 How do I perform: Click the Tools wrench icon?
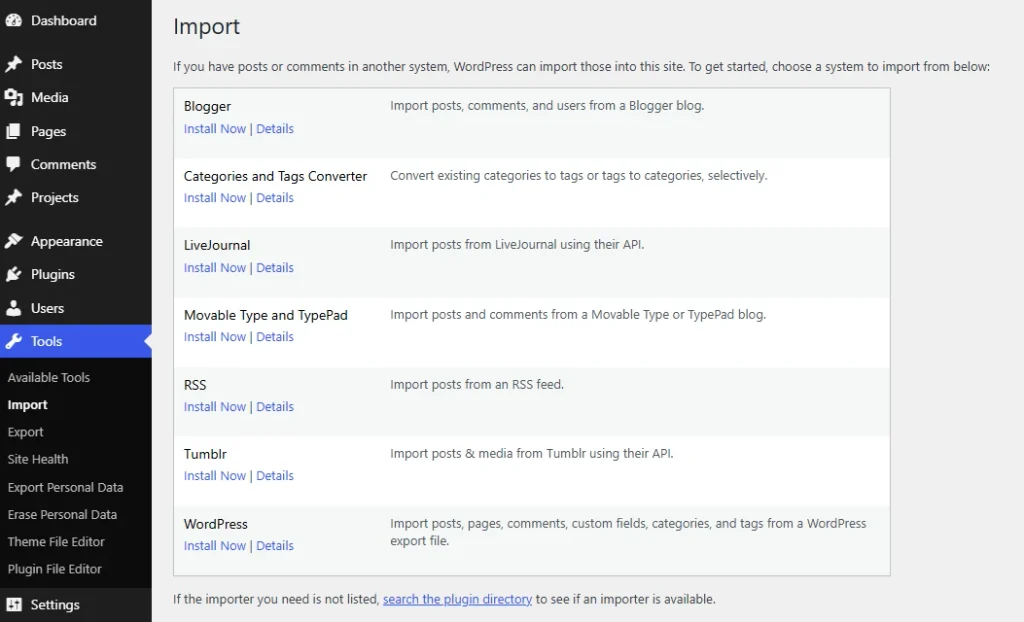[x=13, y=341]
